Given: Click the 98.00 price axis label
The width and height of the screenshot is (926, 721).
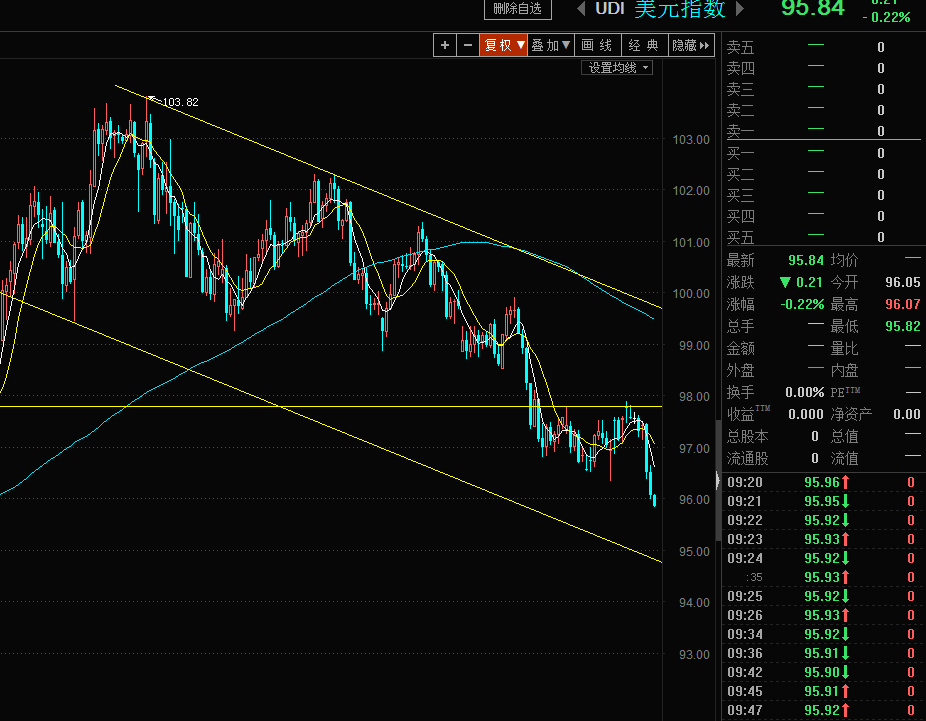Looking at the screenshot, I should click(694, 397).
